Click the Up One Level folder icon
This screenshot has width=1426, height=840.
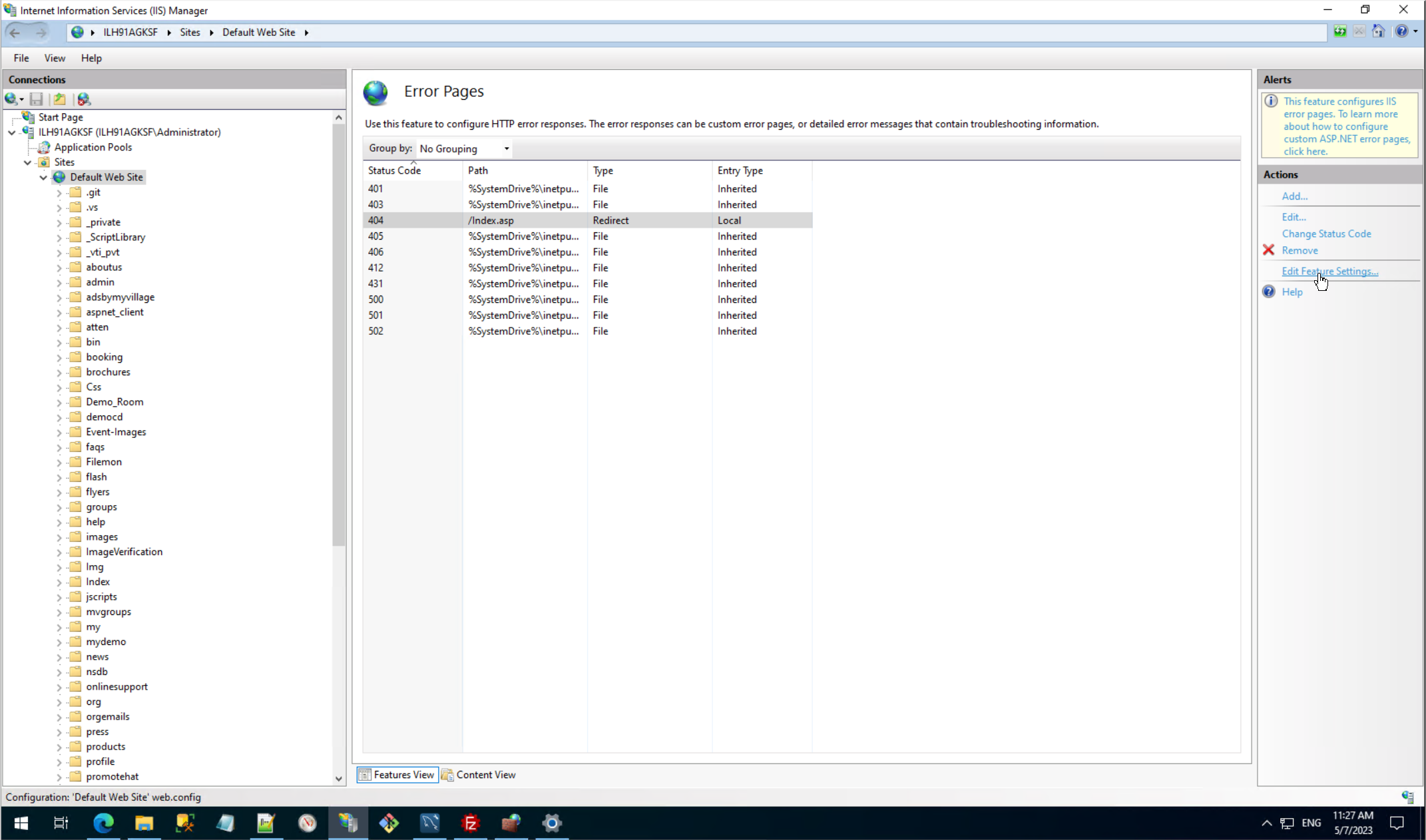pyautogui.click(x=60, y=99)
